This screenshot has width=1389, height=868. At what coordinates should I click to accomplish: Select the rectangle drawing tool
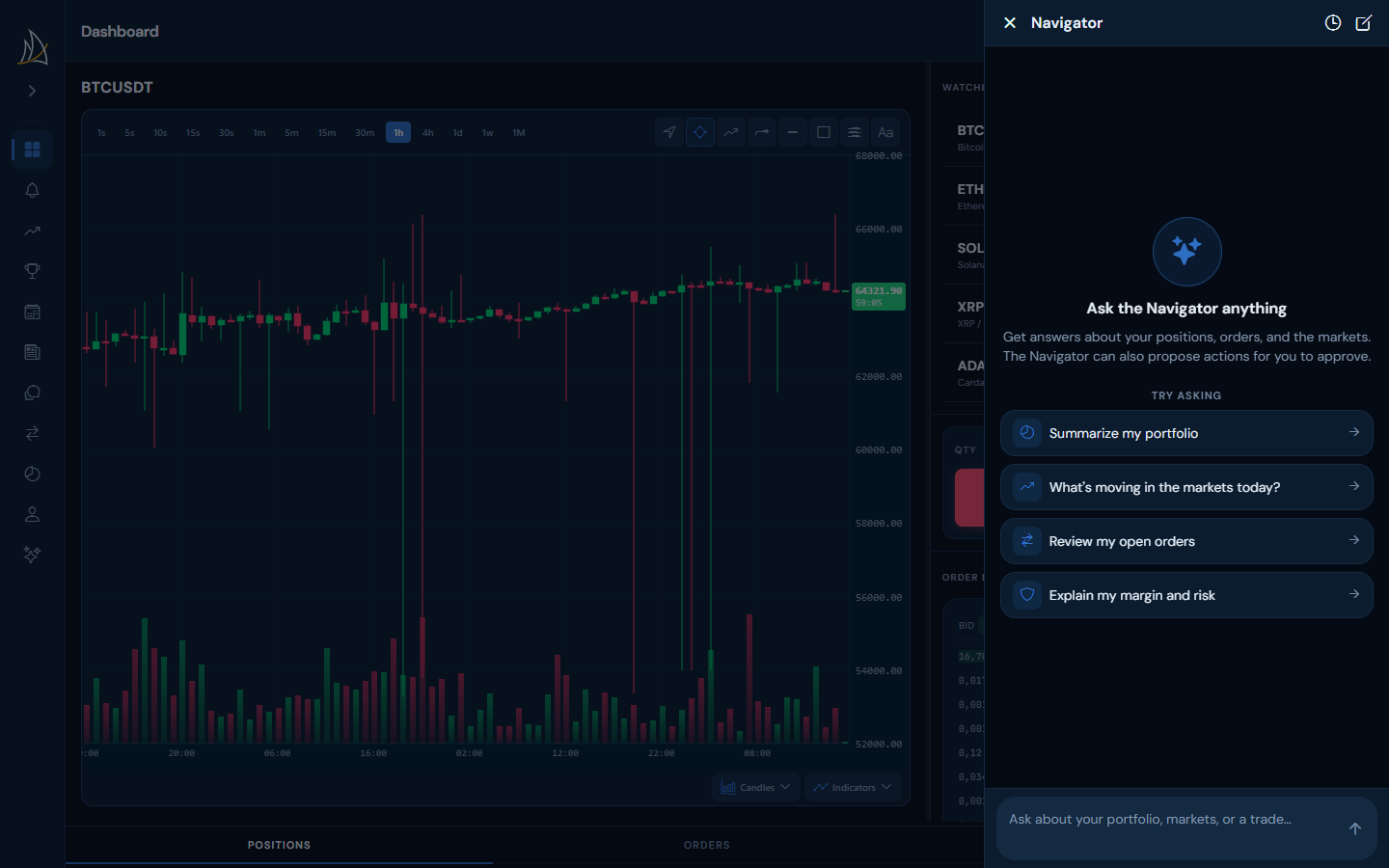click(824, 132)
